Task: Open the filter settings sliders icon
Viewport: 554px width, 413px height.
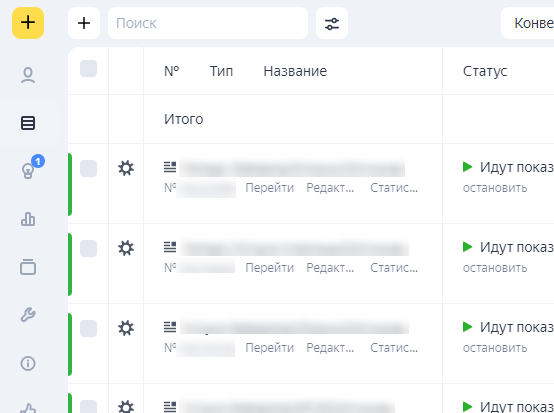Action: click(x=332, y=23)
